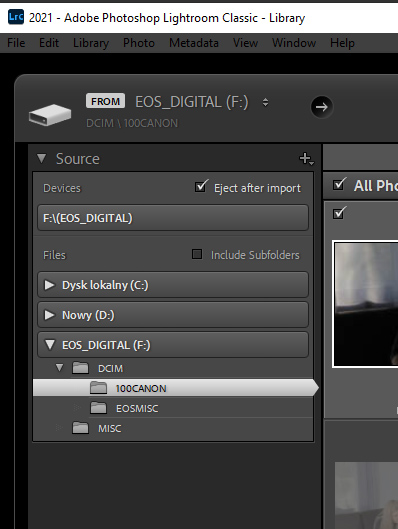Click the Devices section label
The height and width of the screenshot is (529, 398).
[62, 188]
